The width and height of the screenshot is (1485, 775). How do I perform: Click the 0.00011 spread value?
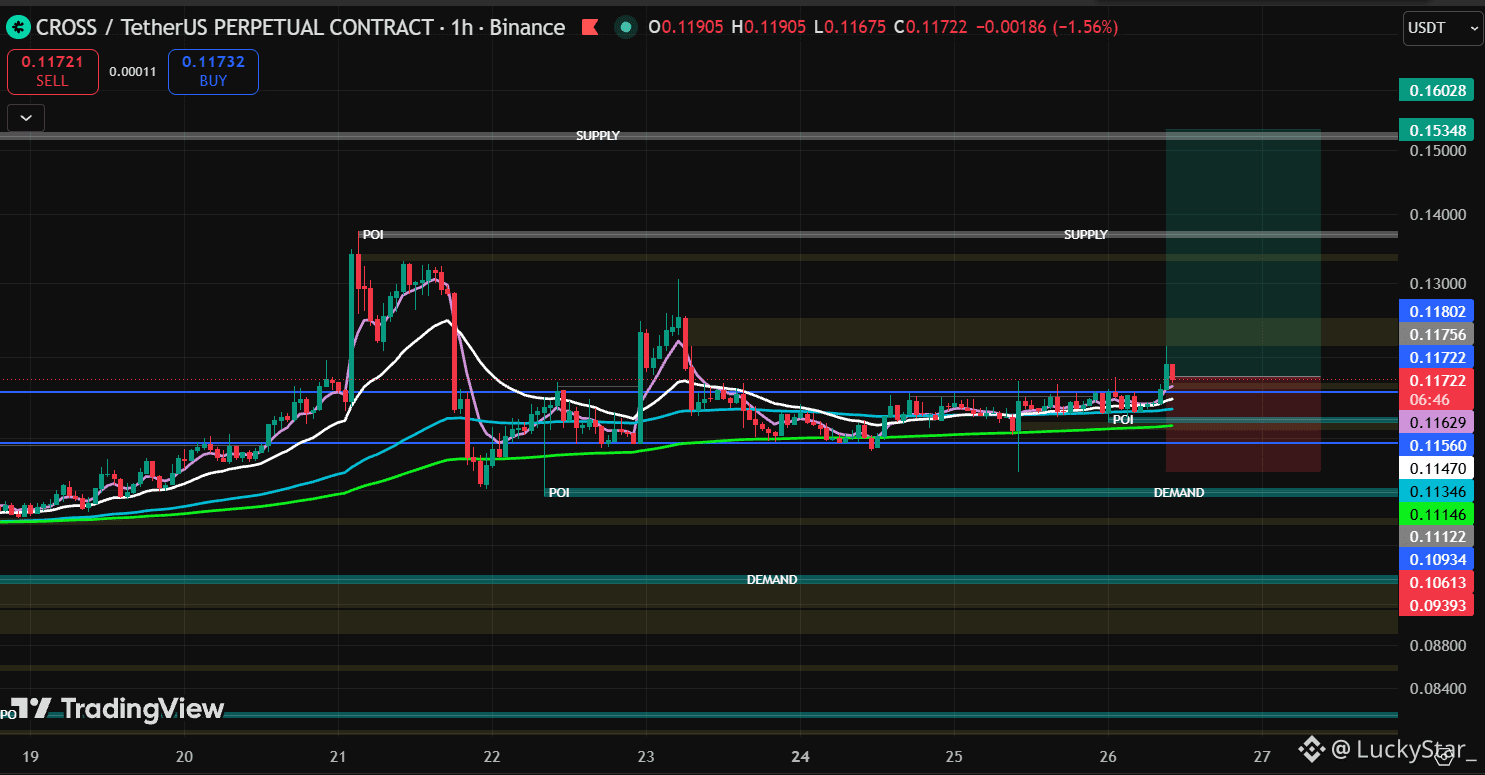[x=133, y=72]
